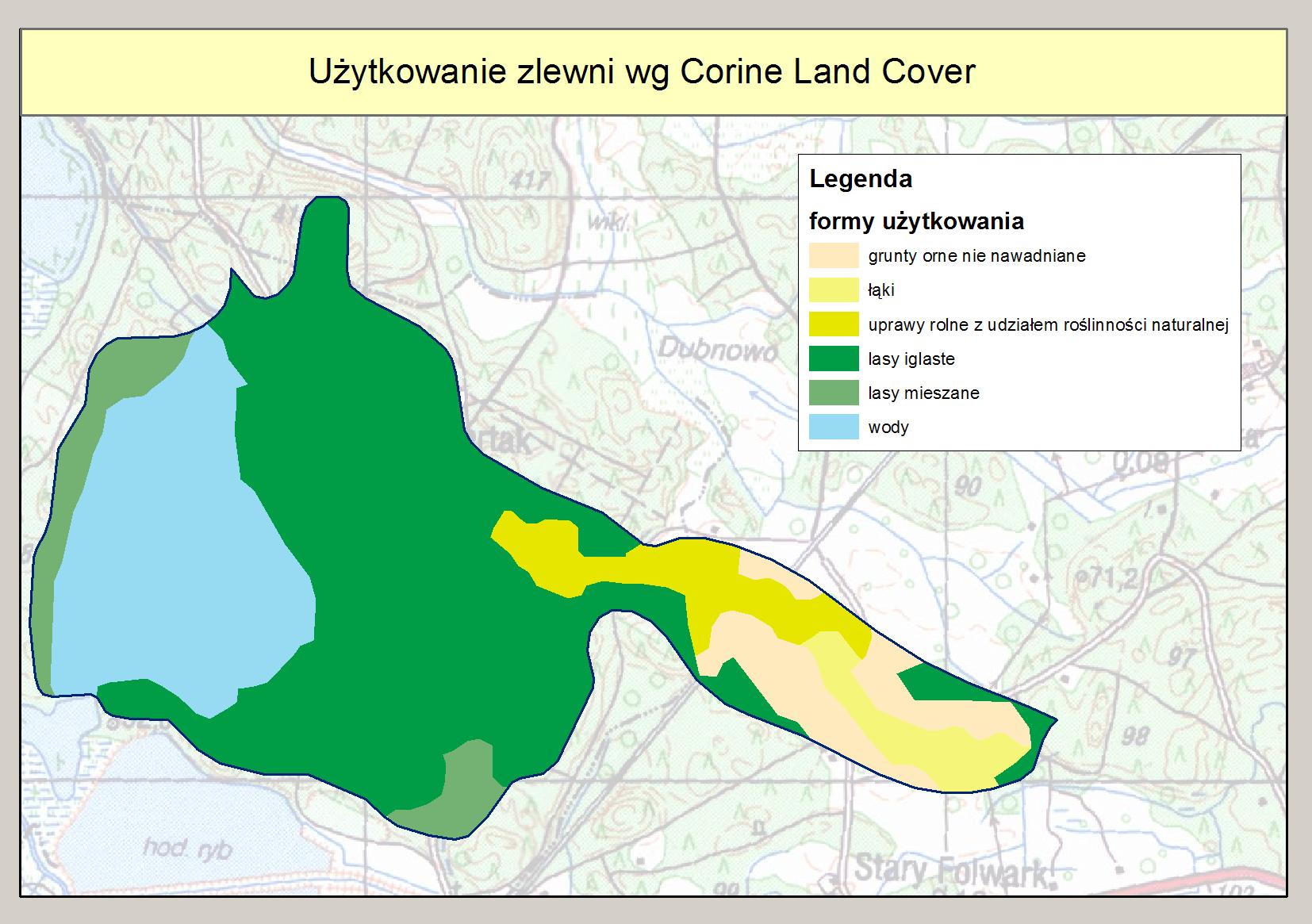Click the map title 'Użytkowanie zlewni wg Corine Land Cover'
1312x924 pixels.
(x=641, y=71)
